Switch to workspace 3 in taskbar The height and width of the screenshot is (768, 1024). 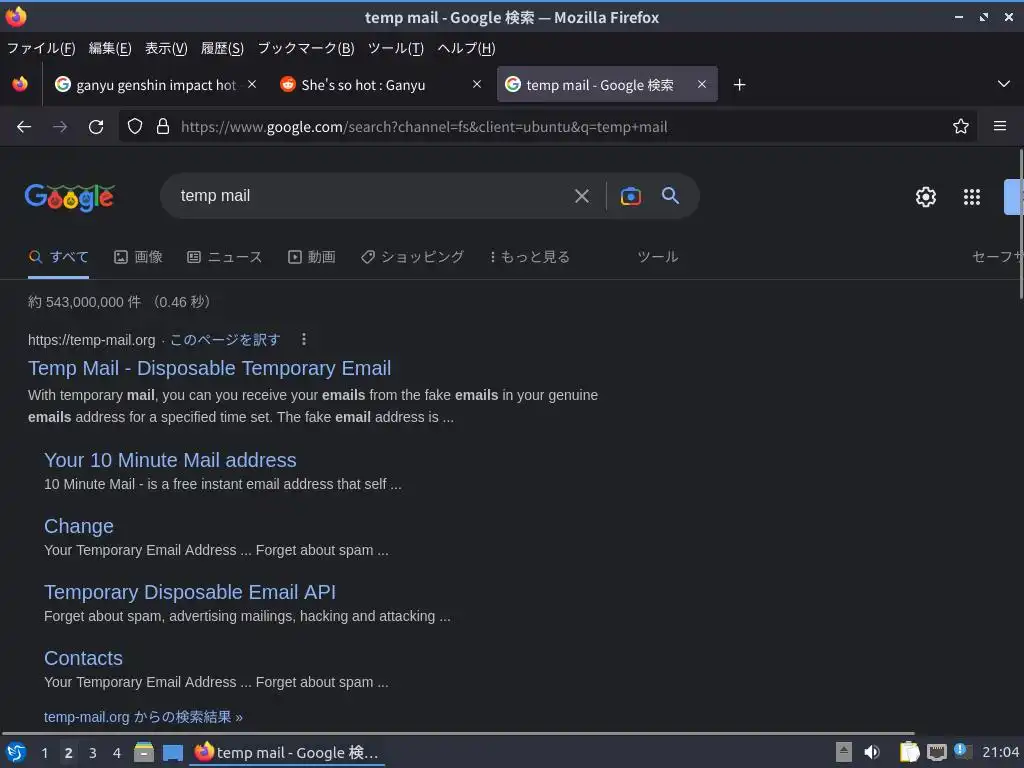(93, 753)
